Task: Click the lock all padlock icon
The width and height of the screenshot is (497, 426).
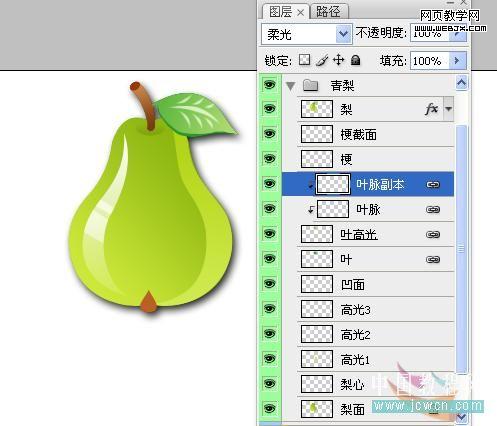Action: (356, 60)
